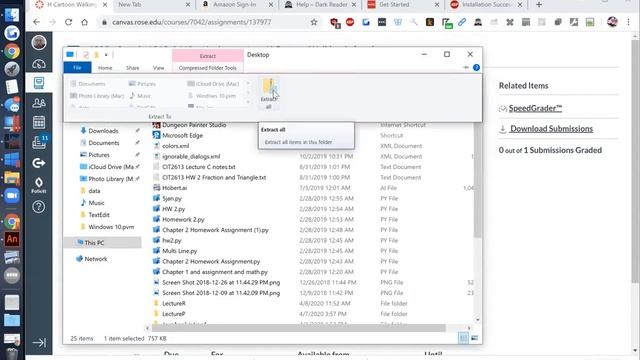Select Screen Shot 2018-12-09 png file
This screenshot has width=640, height=360.
coord(221,293)
